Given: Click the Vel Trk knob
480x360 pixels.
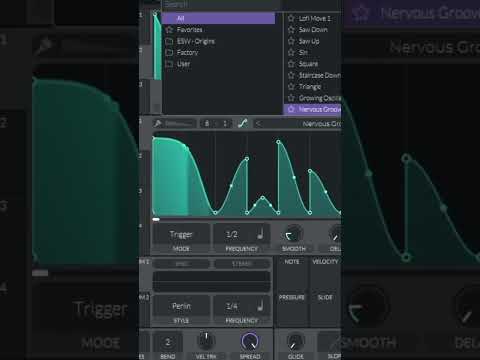Looking at the screenshot, I should point(206,340).
